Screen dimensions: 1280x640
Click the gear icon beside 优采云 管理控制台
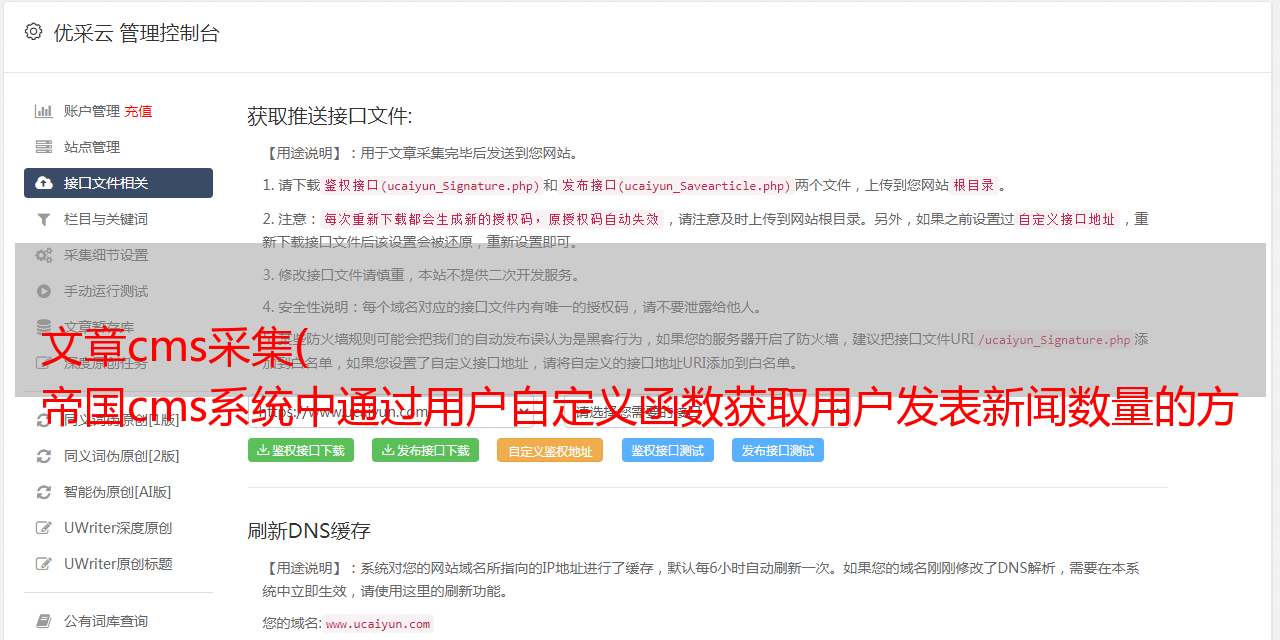point(33,32)
